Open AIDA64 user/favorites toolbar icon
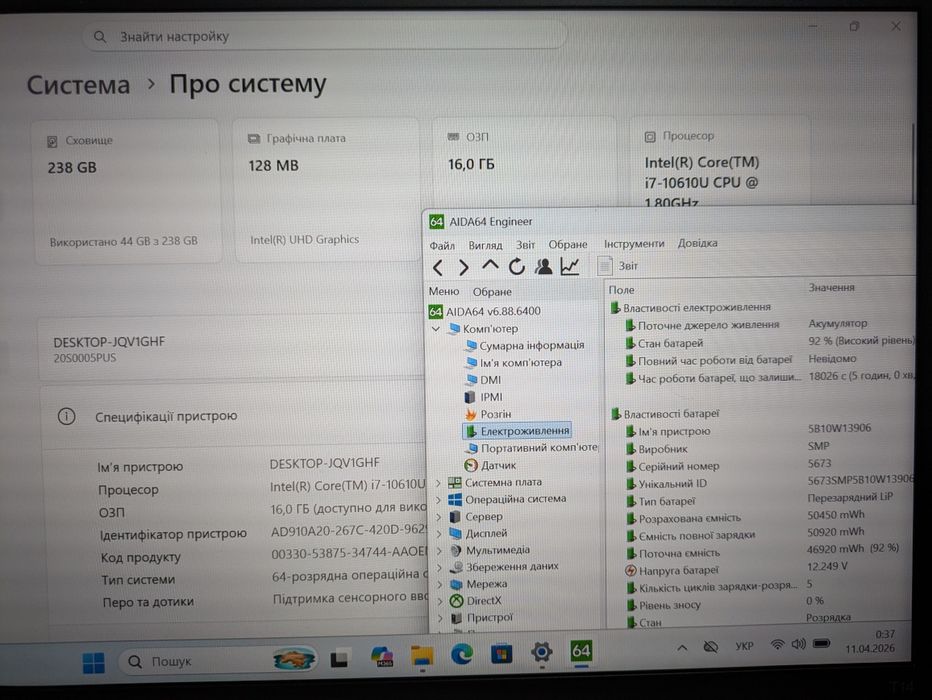This screenshot has height=700, width=932. (x=543, y=267)
